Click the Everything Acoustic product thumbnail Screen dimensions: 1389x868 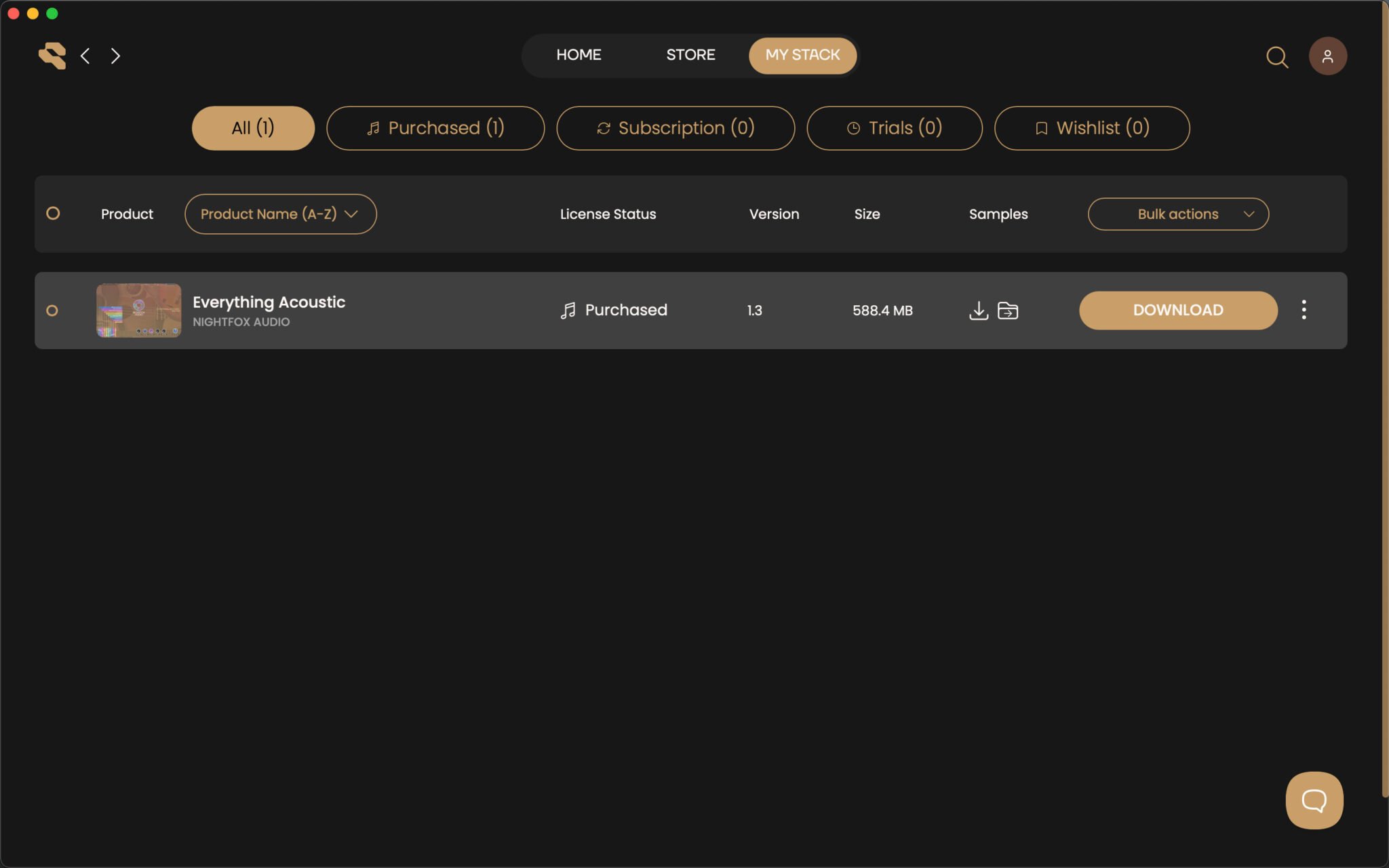pyautogui.click(x=138, y=311)
